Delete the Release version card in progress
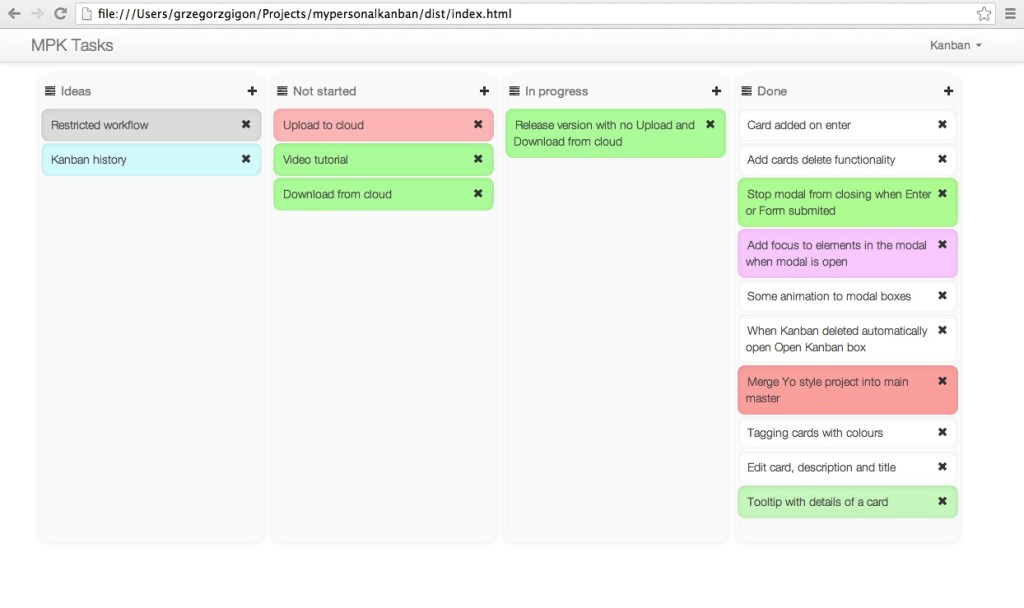The height and width of the screenshot is (608, 1024). [x=710, y=125]
